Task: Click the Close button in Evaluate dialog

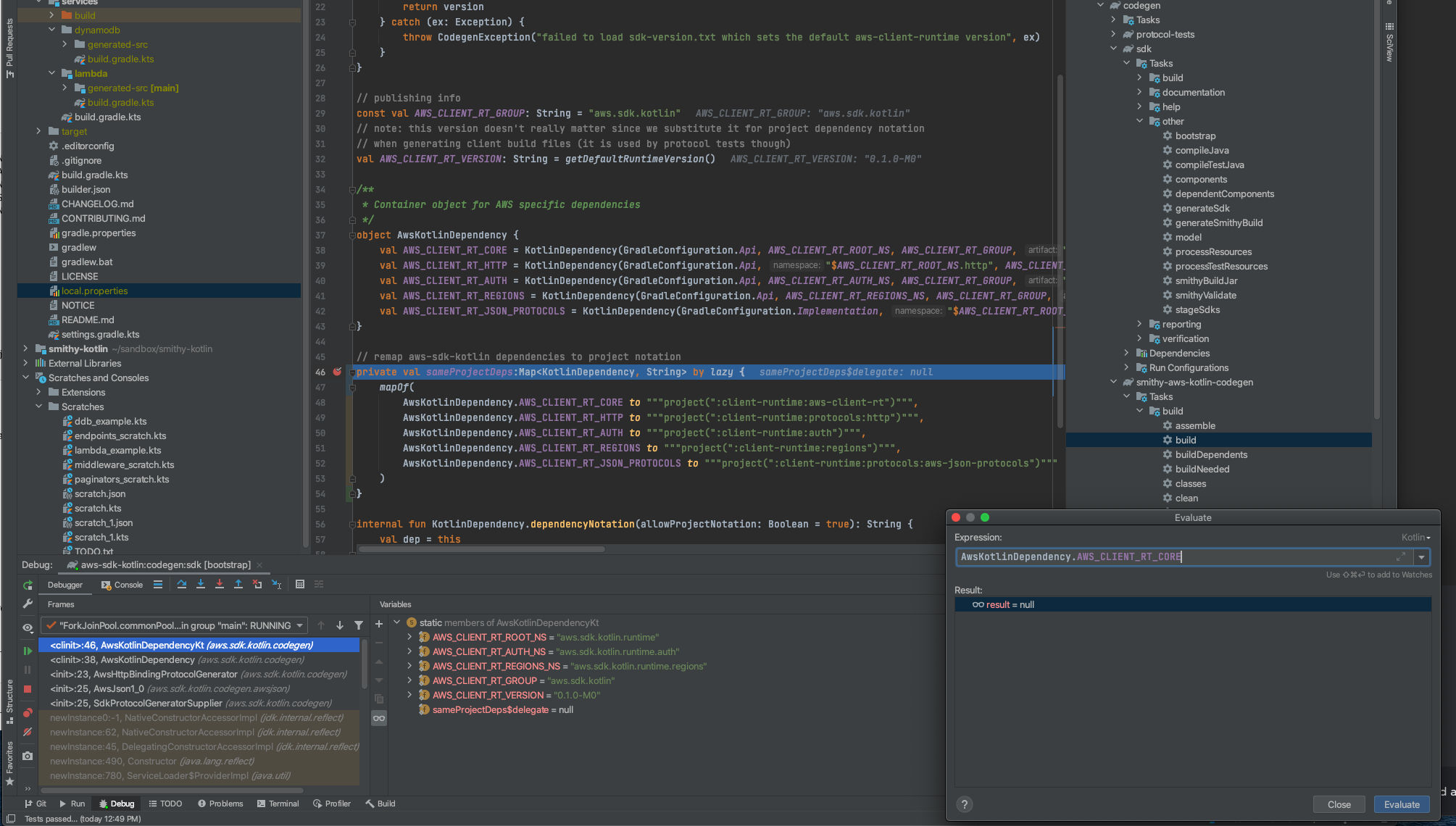Action: [1339, 804]
